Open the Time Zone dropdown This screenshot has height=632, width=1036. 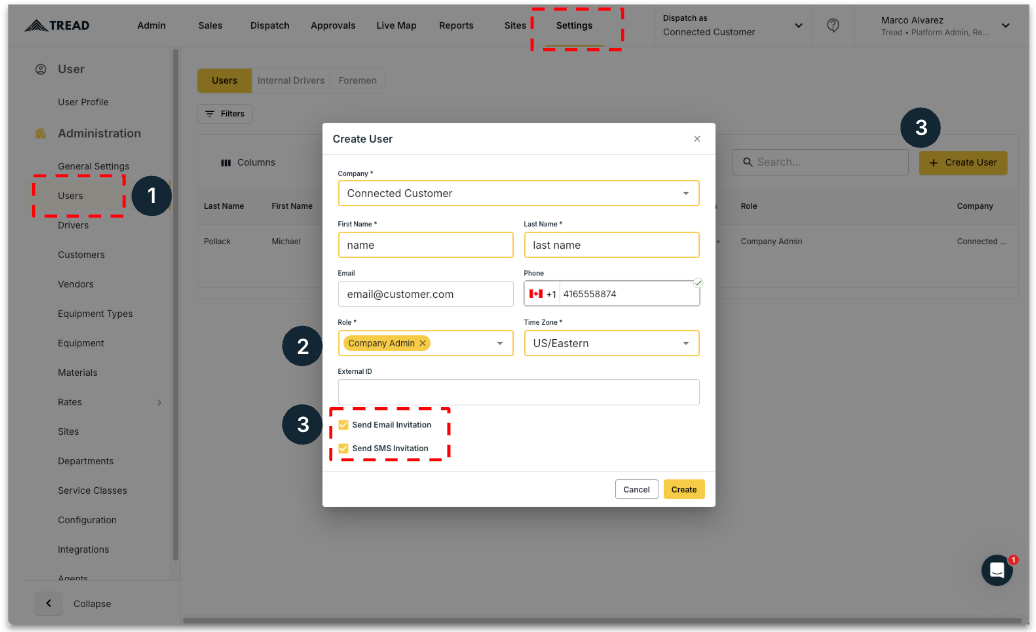[x=611, y=343]
